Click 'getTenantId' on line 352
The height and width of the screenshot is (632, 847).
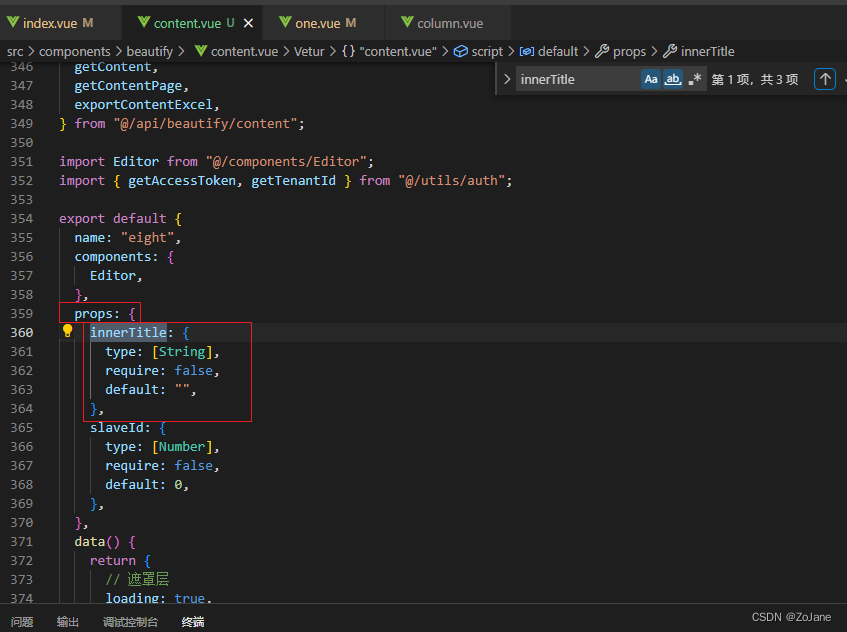point(293,181)
